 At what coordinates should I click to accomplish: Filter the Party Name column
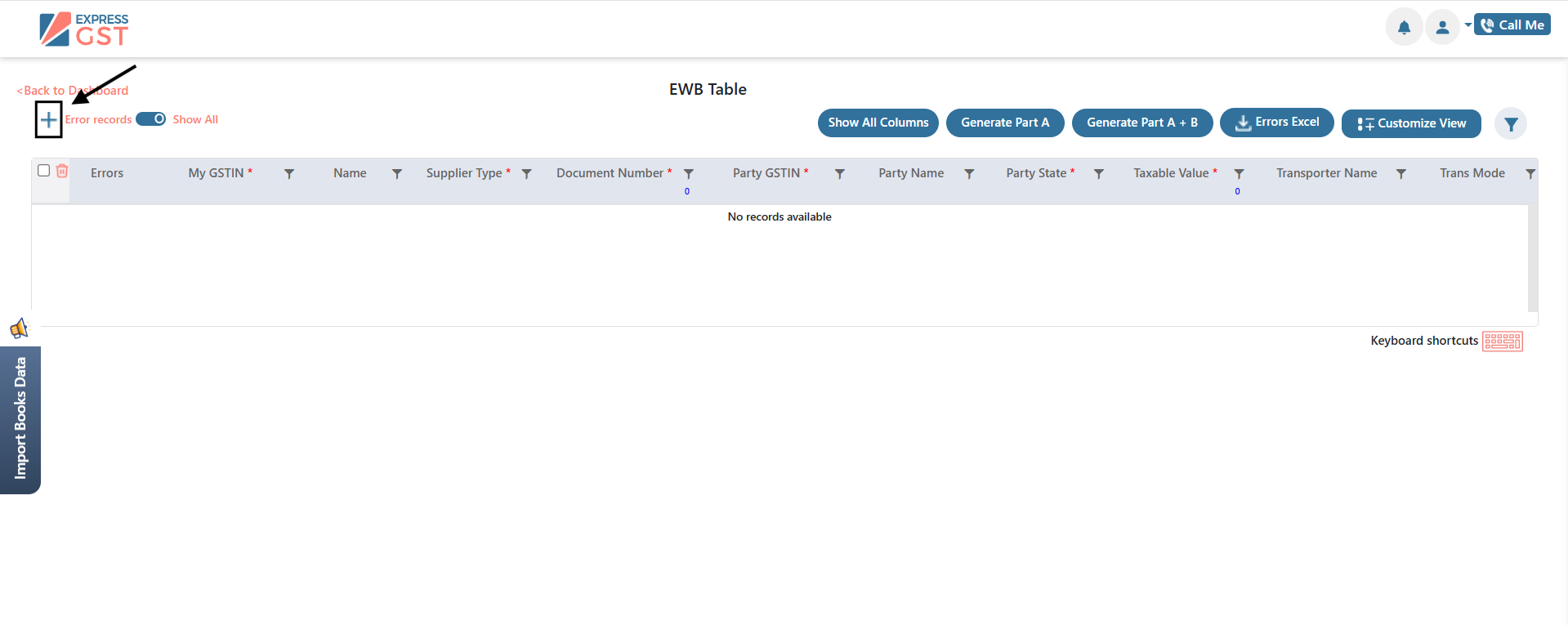click(969, 174)
